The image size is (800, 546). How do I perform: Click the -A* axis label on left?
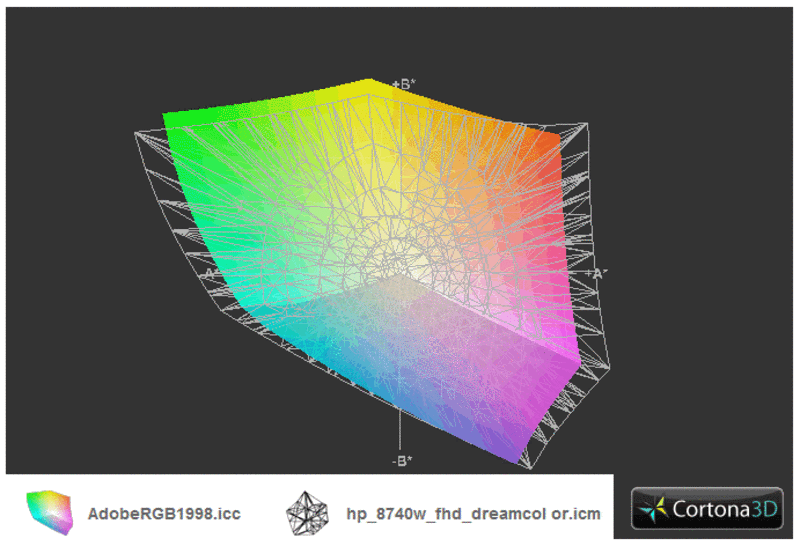coord(211,272)
